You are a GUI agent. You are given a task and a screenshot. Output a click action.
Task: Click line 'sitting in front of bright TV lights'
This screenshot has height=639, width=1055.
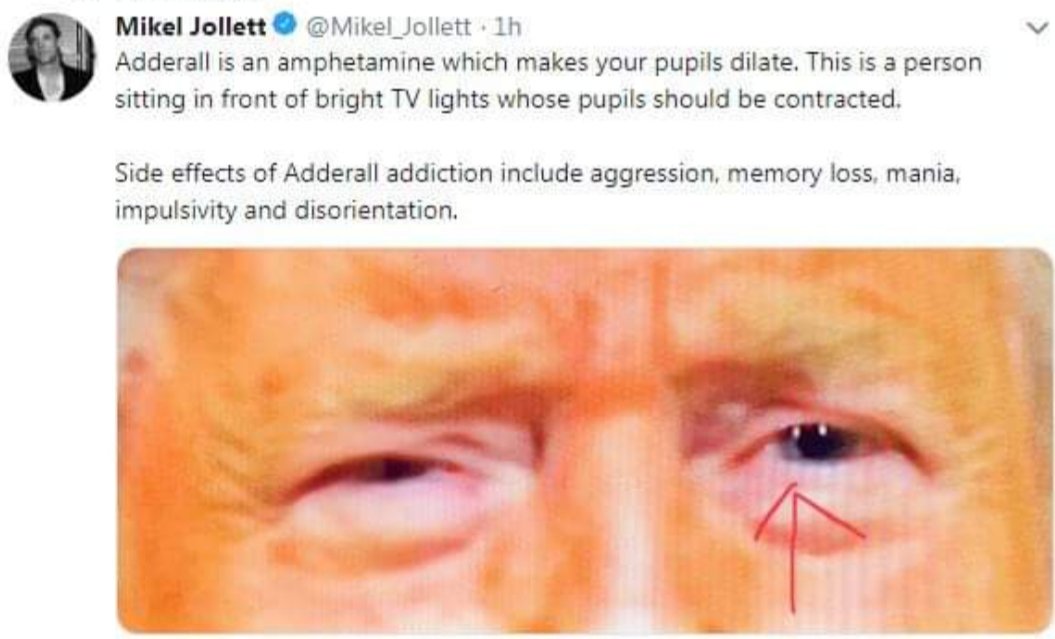507,100
